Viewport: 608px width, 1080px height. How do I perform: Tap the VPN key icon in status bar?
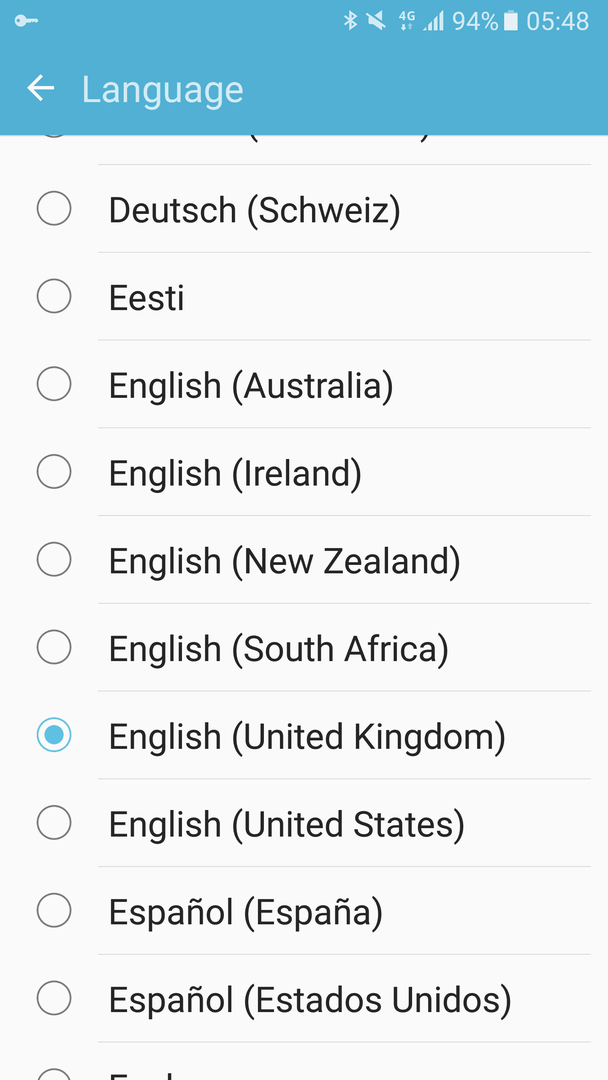[x=25, y=21]
